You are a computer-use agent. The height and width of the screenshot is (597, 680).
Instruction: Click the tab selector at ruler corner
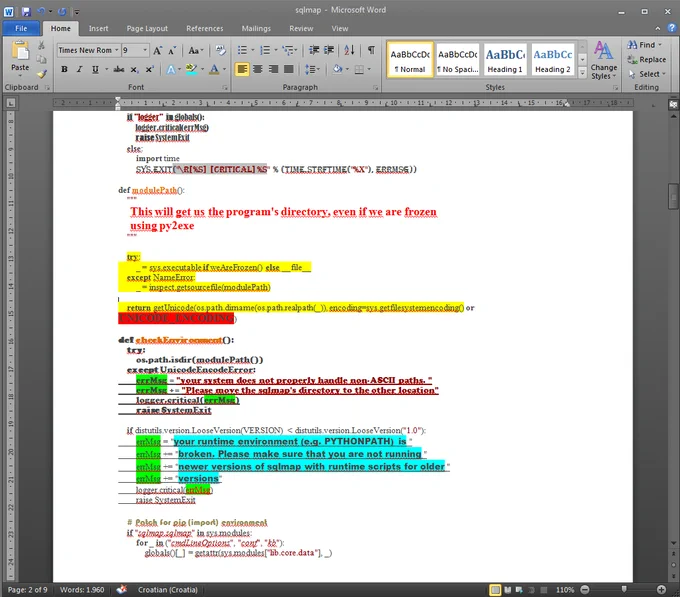tap(11, 103)
